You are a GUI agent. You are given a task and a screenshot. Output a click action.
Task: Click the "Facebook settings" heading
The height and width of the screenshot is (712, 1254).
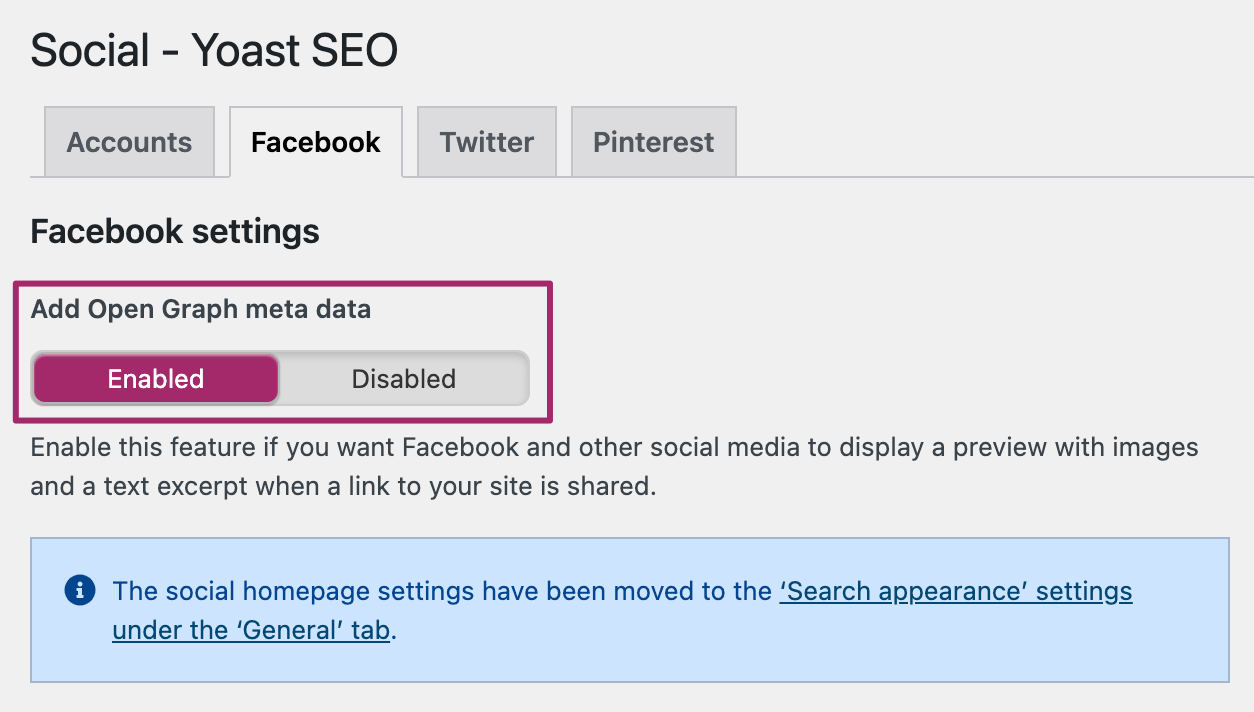(175, 232)
